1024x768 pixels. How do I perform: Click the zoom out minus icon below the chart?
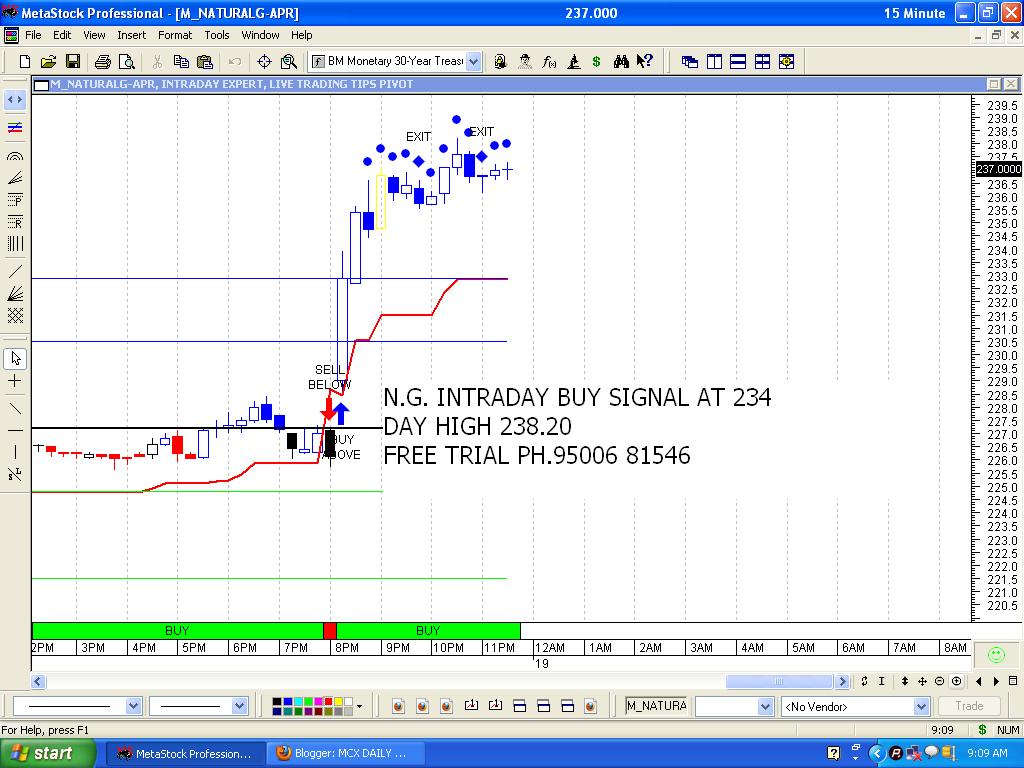coord(940,681)
